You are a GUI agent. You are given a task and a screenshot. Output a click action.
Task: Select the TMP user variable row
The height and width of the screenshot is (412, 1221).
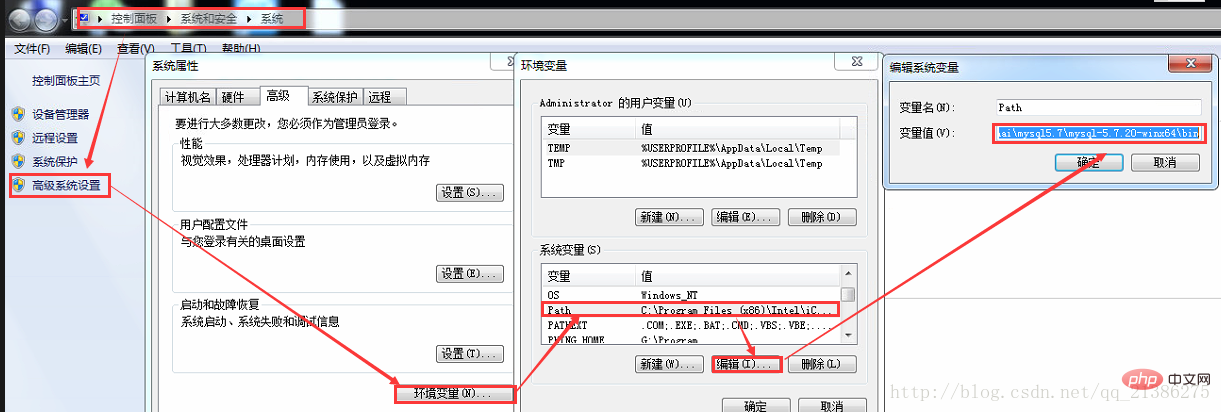(x=689, y=163)
